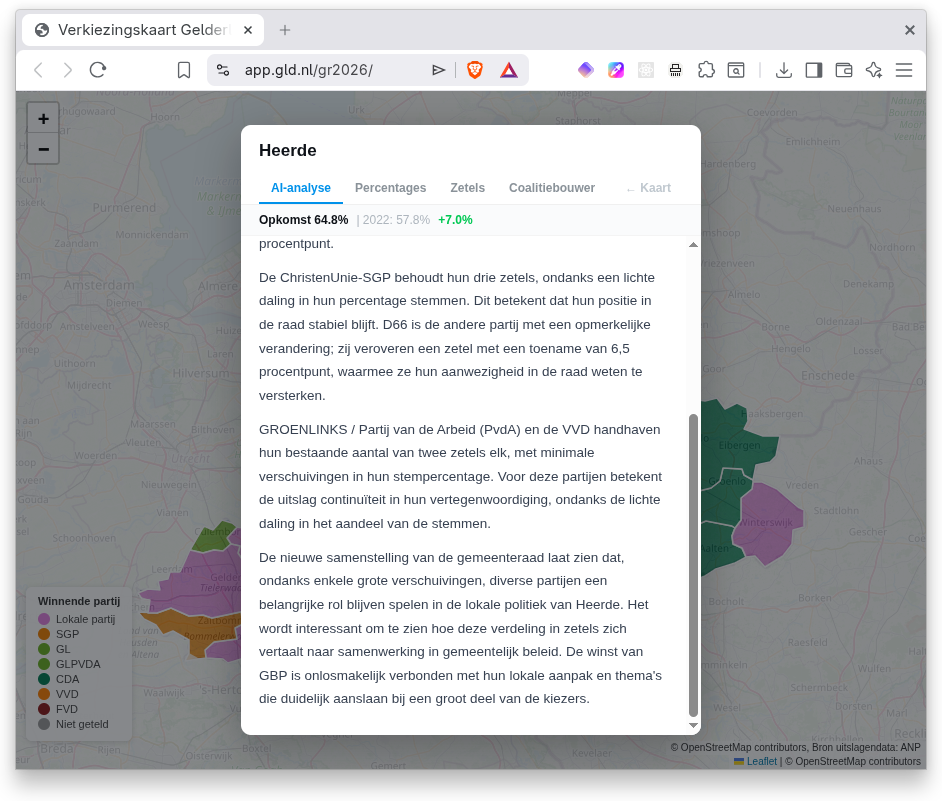This screenshot has width=942, height=801.
Task: Open the browser hamburger menu
Action: [x=902, y=70]
